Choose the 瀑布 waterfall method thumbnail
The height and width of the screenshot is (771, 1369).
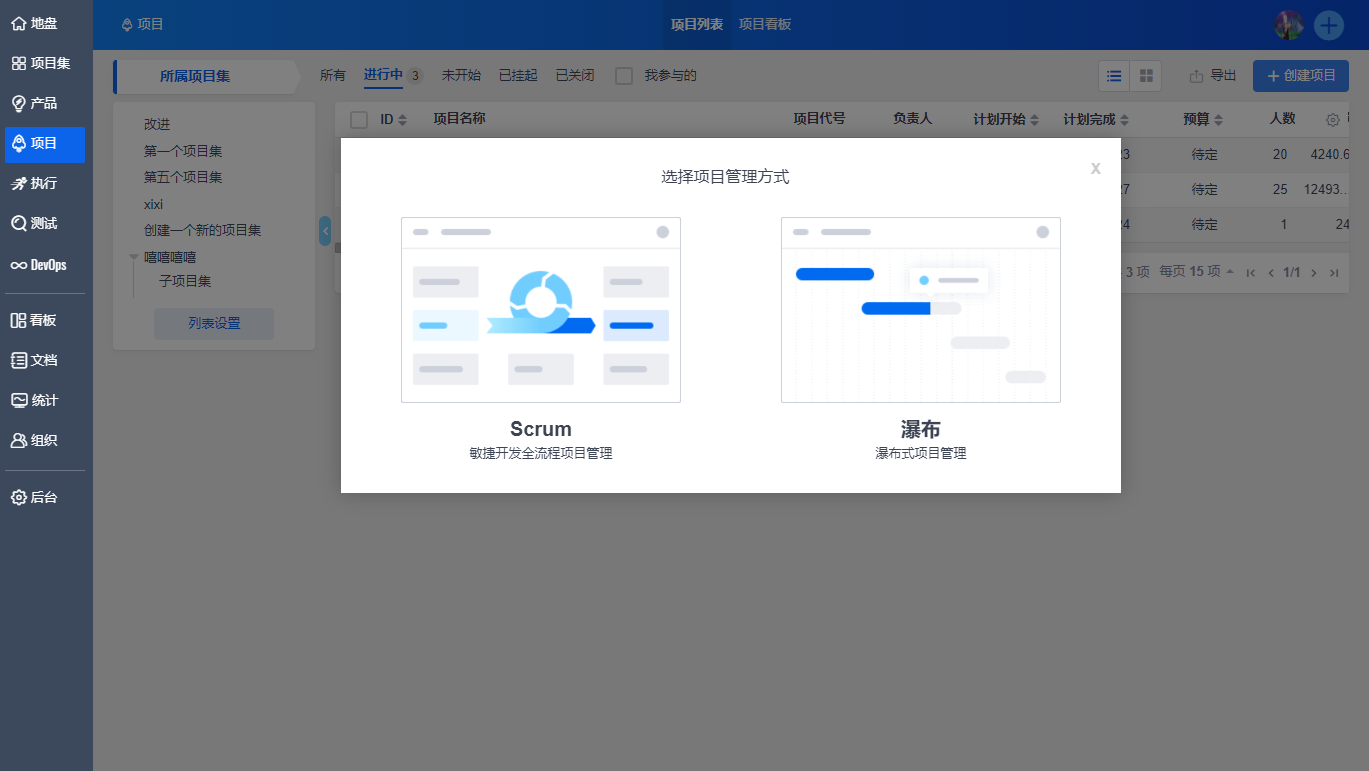click(x=920, y=310)
